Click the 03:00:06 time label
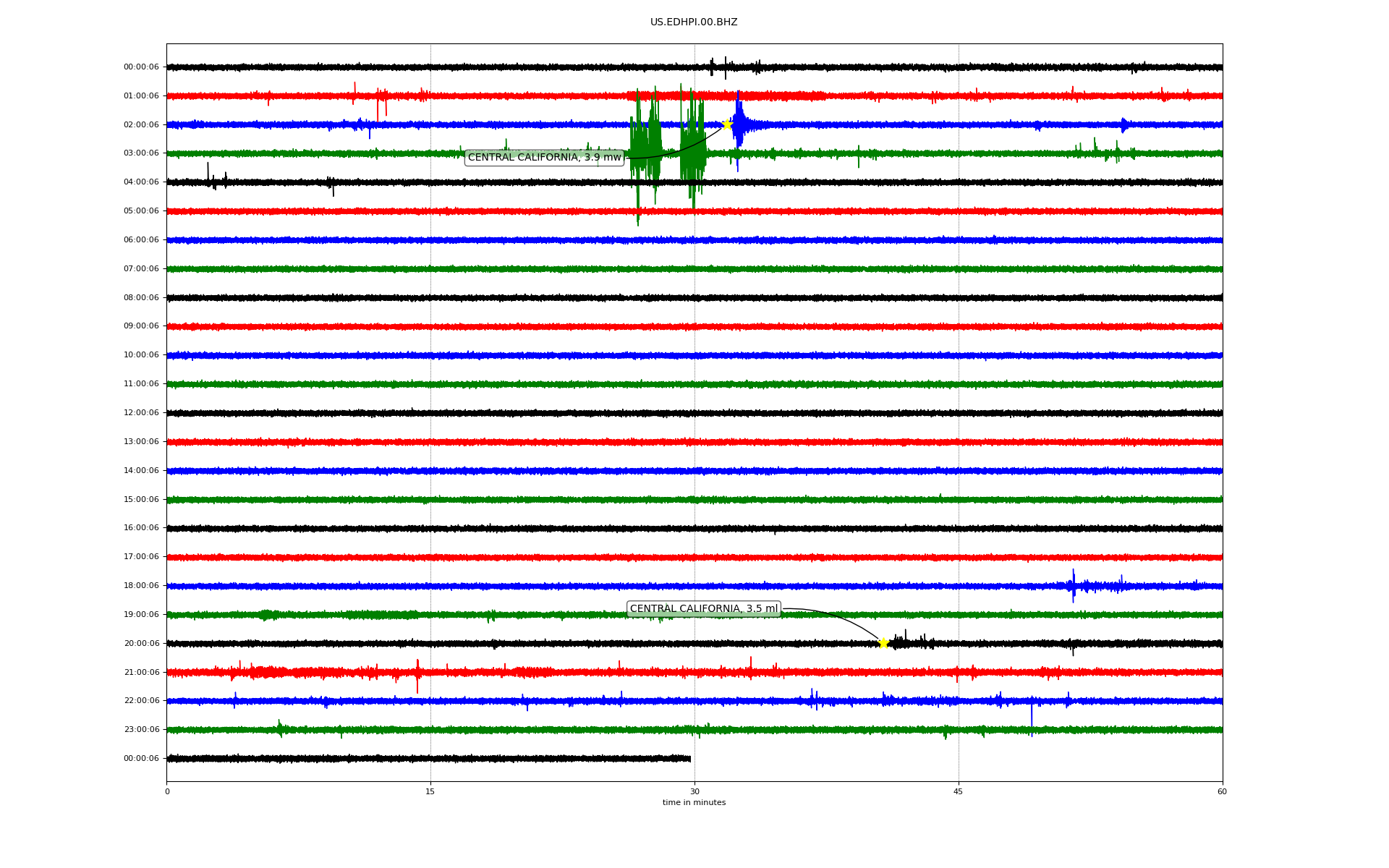The width and height of the screenshot is (1389, 868). pyautogui.click(x=141, y=153)
